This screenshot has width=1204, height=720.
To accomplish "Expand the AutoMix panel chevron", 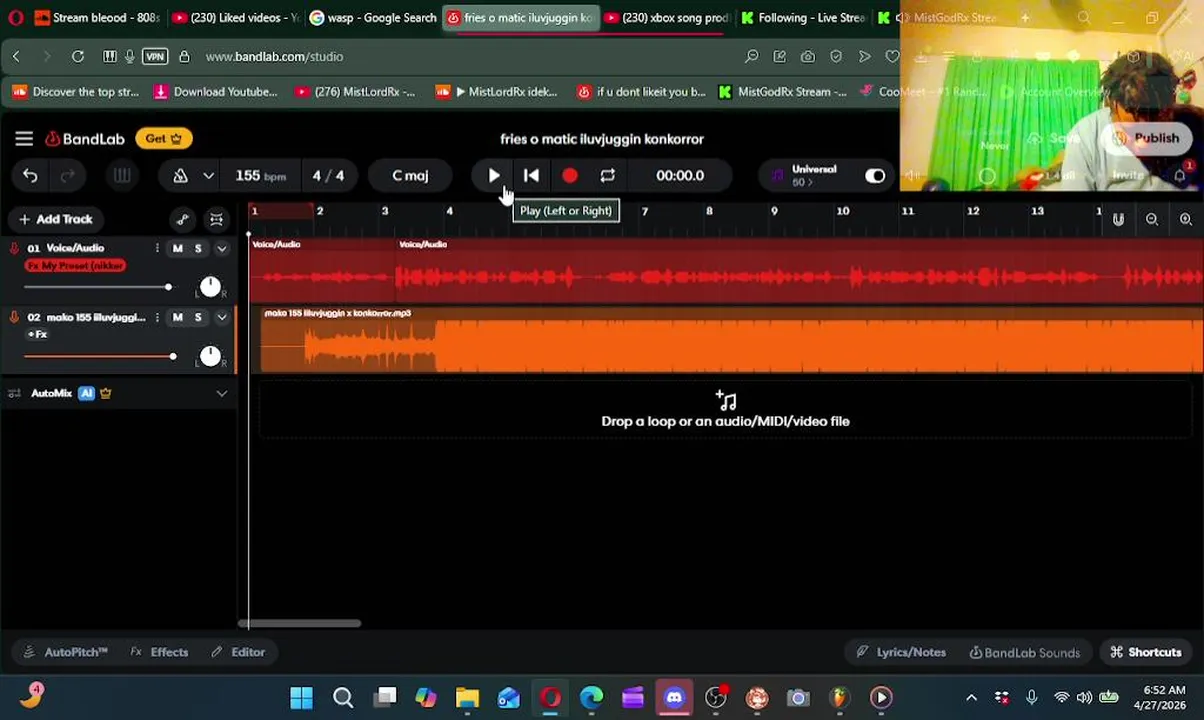I will 222,394.
